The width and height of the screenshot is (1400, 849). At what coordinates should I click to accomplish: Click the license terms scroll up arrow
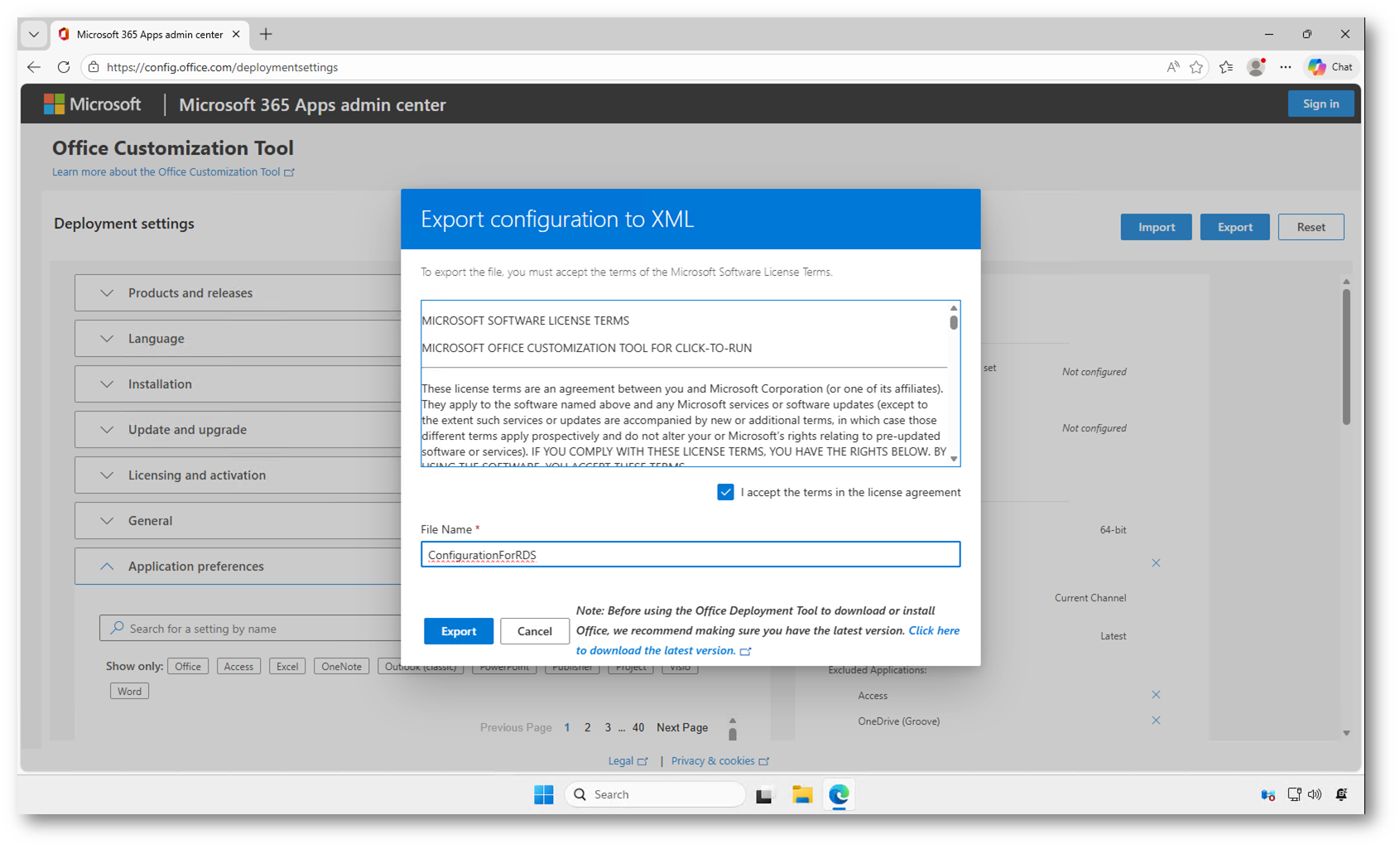tap(954, 308)
